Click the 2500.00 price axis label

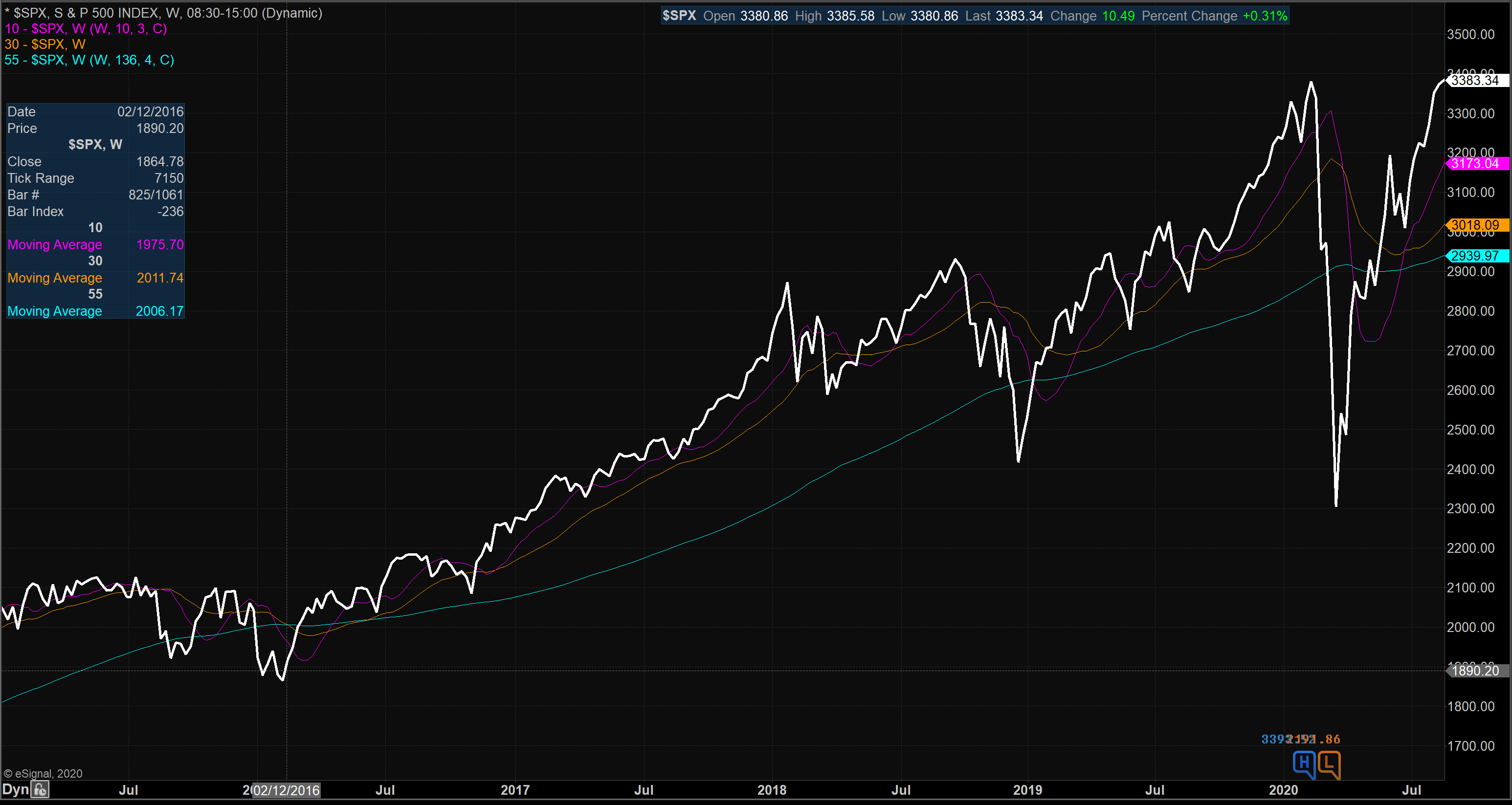1471,430
